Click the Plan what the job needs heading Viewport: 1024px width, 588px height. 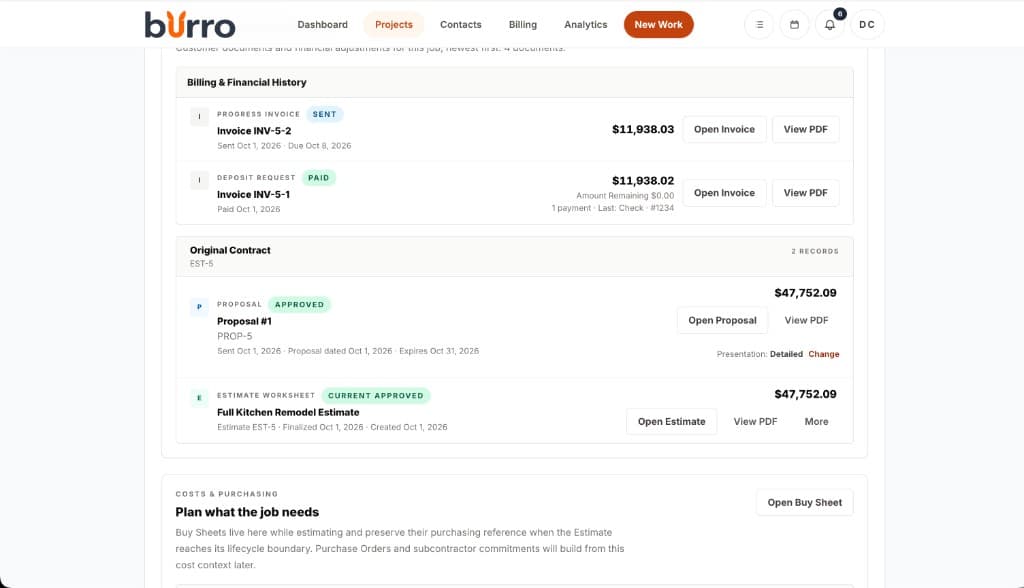247,512
